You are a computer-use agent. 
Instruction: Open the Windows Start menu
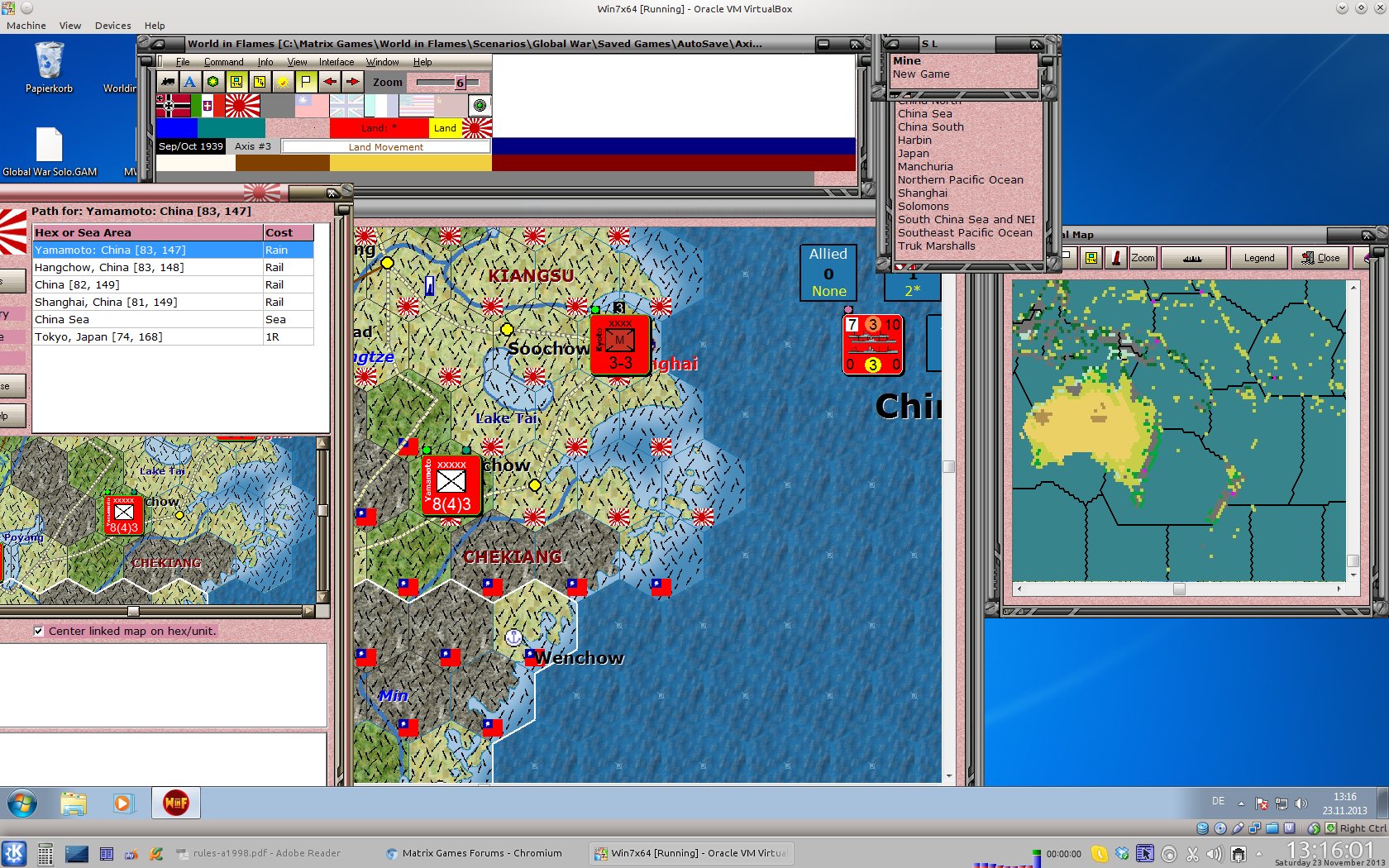[22, 803]
